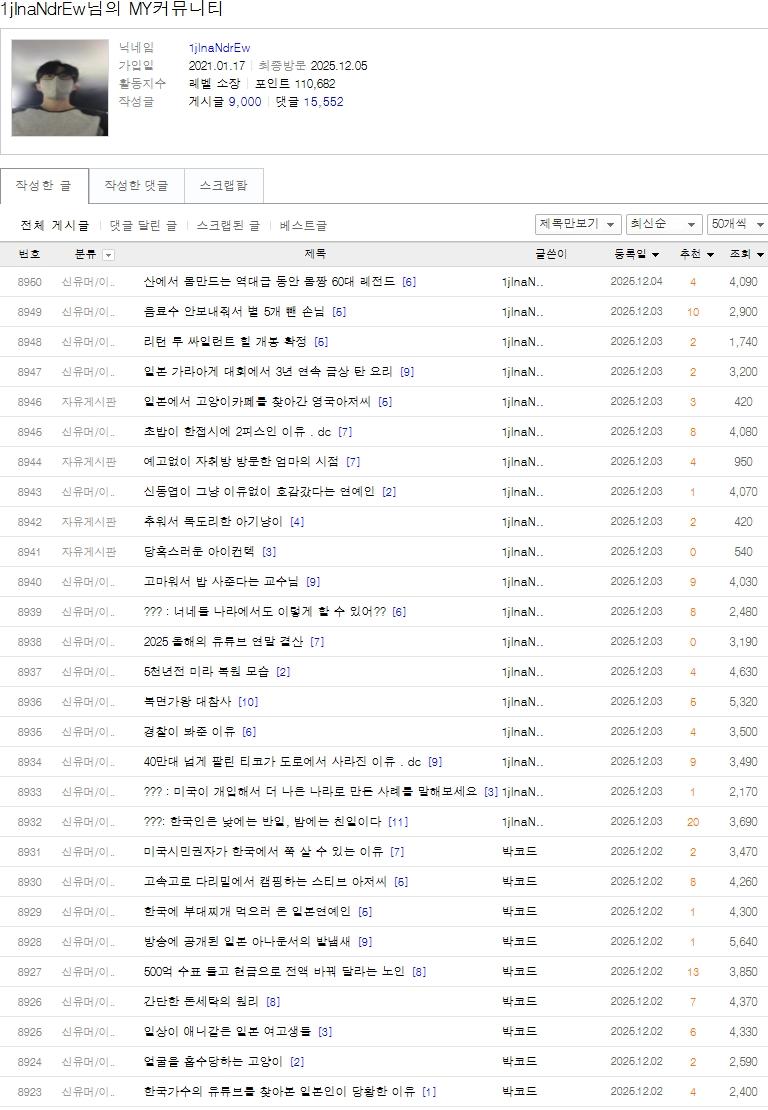
Task: Open post 복면가왕 대참사
Action: [187, 702]
